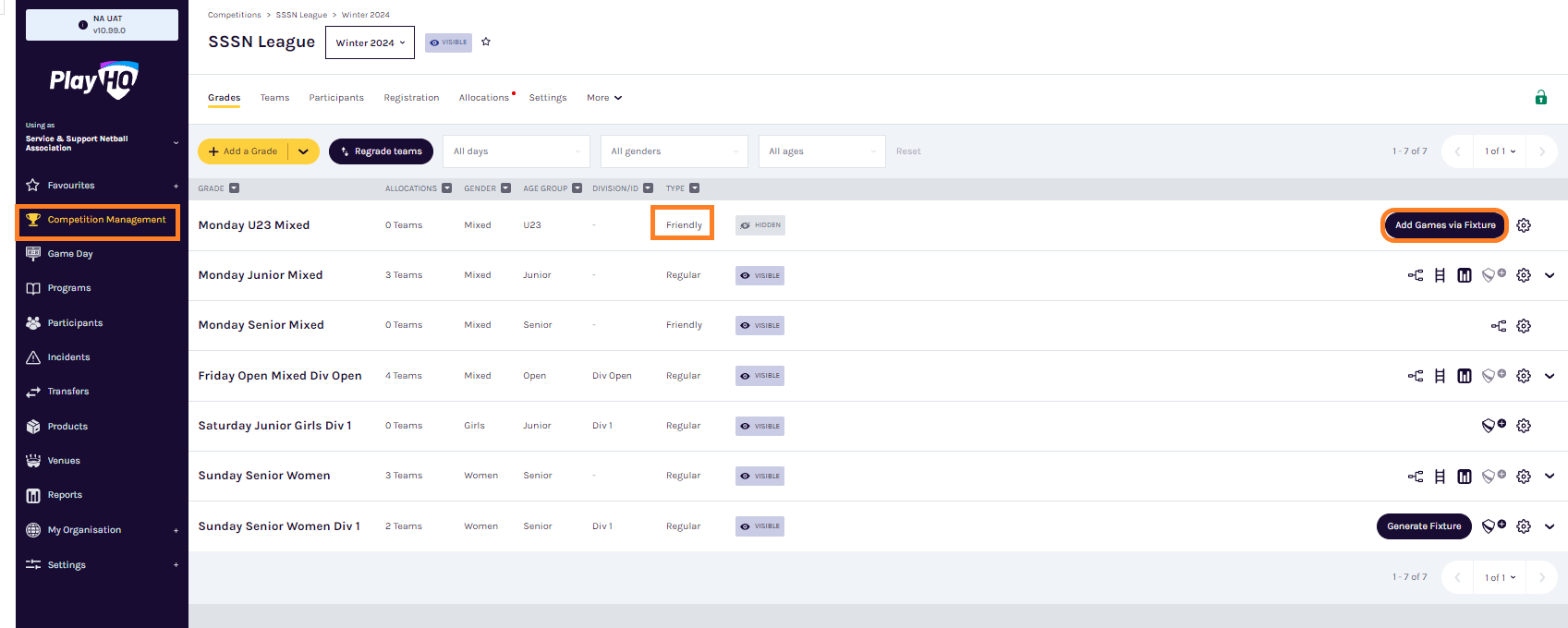Open Incidents from the sidebar

pos(68,357)
